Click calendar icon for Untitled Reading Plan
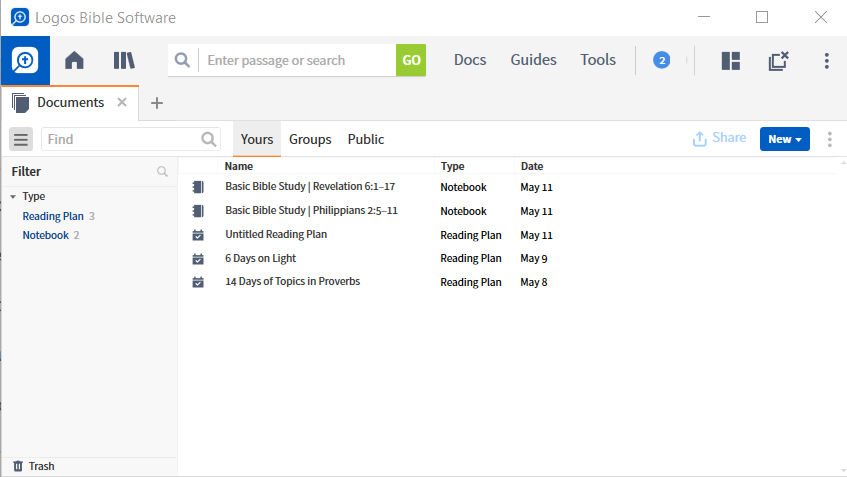This screenshot has height=477, width=847. pos(198,235)
